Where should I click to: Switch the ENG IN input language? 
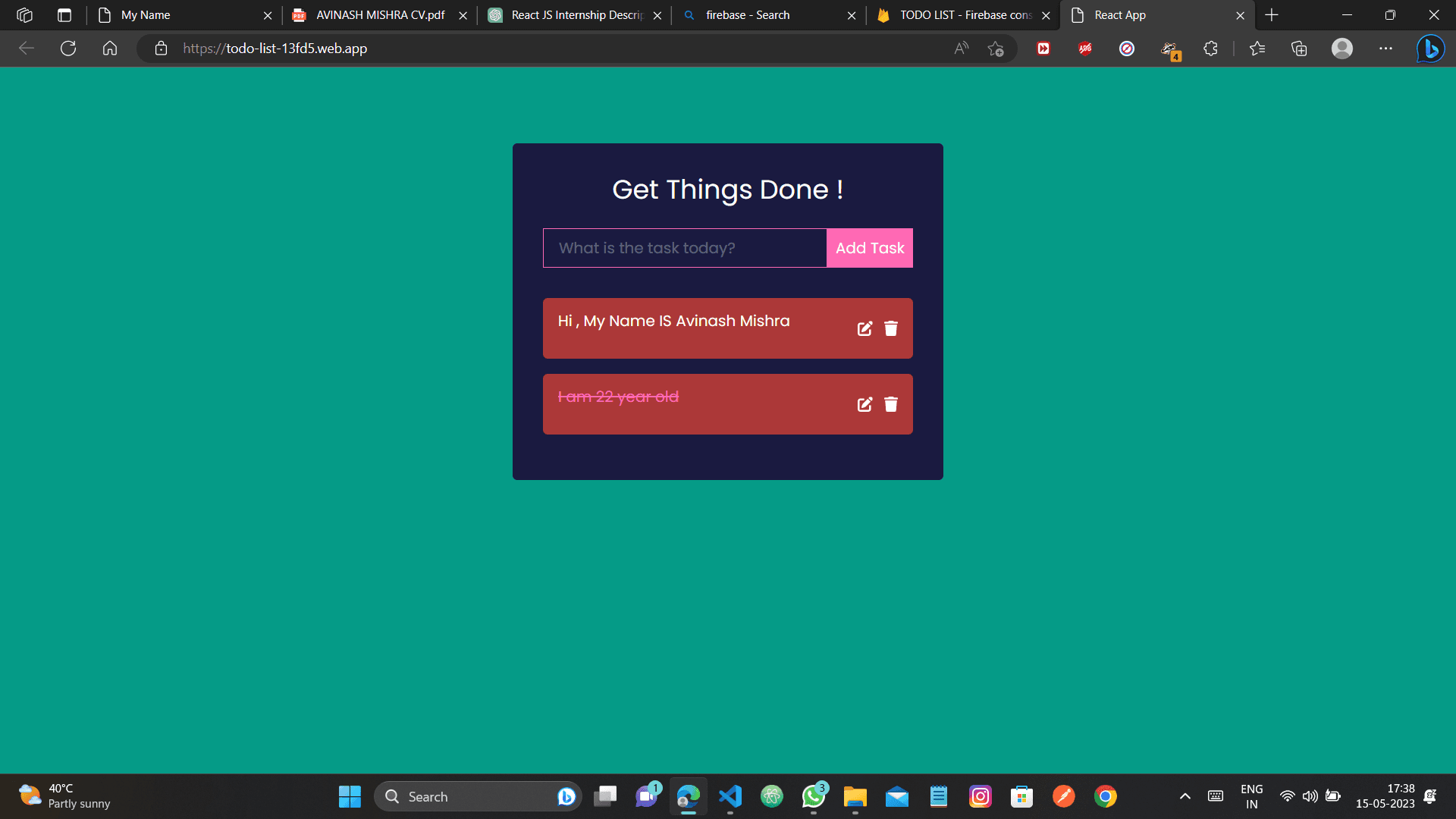[1251, 796]
